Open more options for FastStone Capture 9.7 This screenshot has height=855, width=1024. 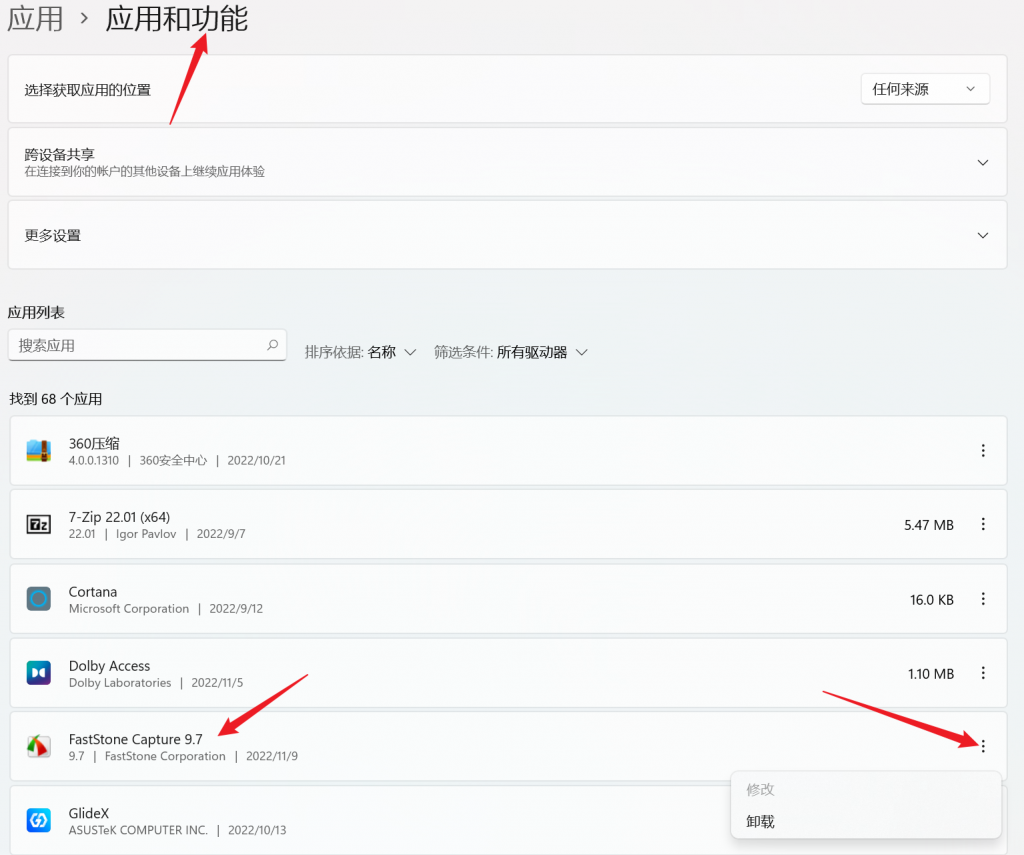click(x=983, y=747)
